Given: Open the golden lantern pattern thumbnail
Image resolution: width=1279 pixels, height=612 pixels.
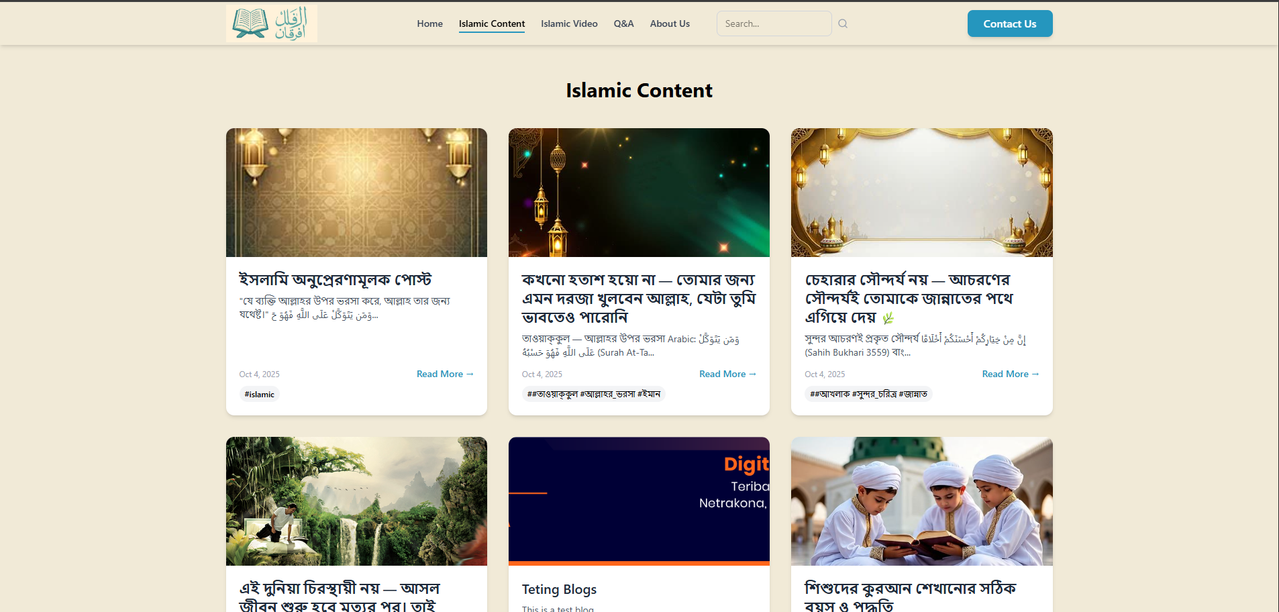Looking at the screenshot, I should [356, 193].
